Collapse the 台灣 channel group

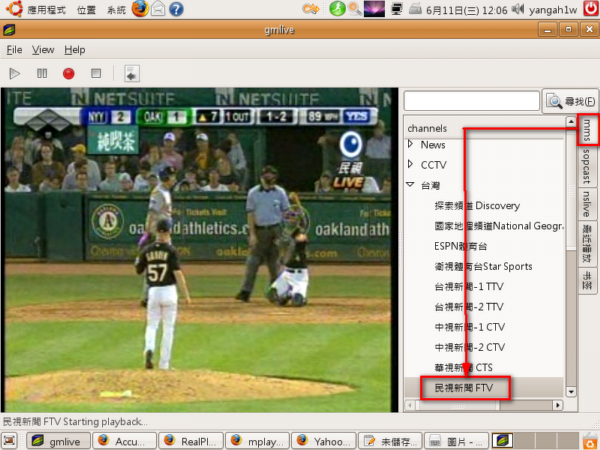410,184
